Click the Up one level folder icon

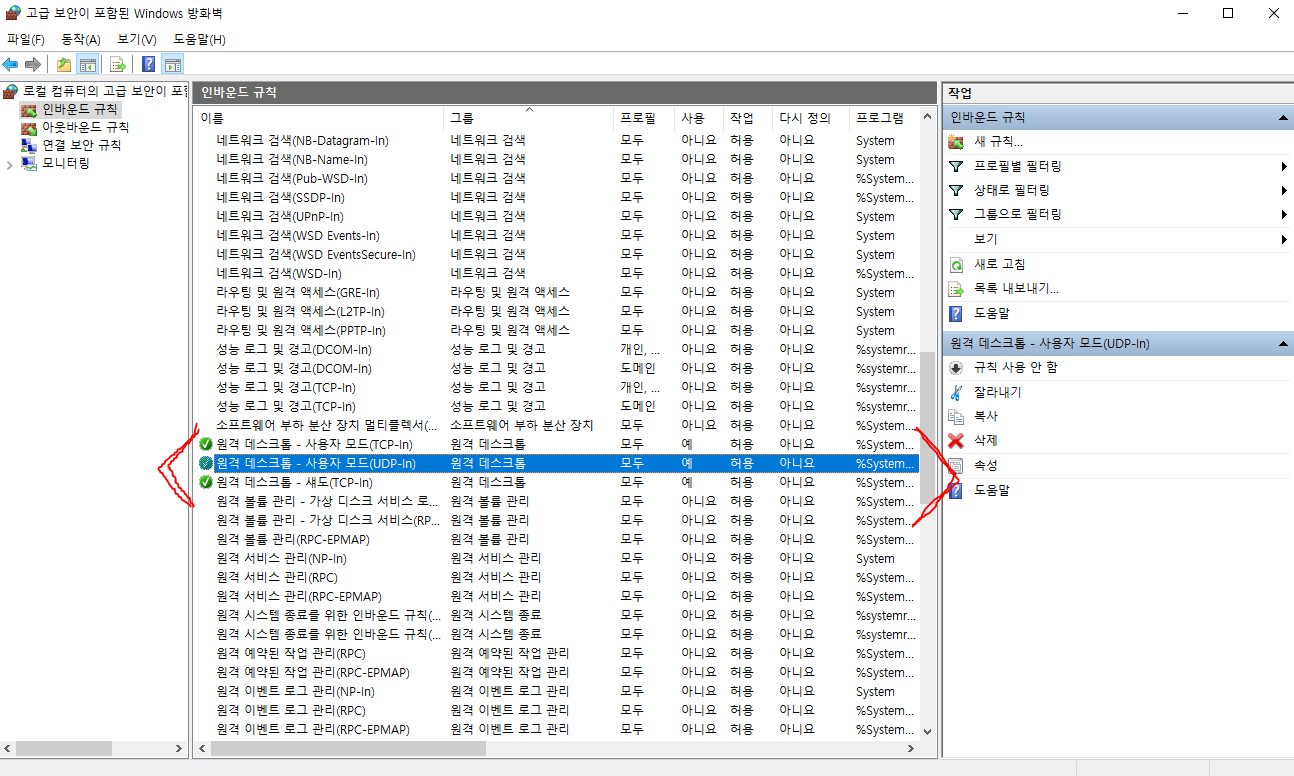[64, 64]
